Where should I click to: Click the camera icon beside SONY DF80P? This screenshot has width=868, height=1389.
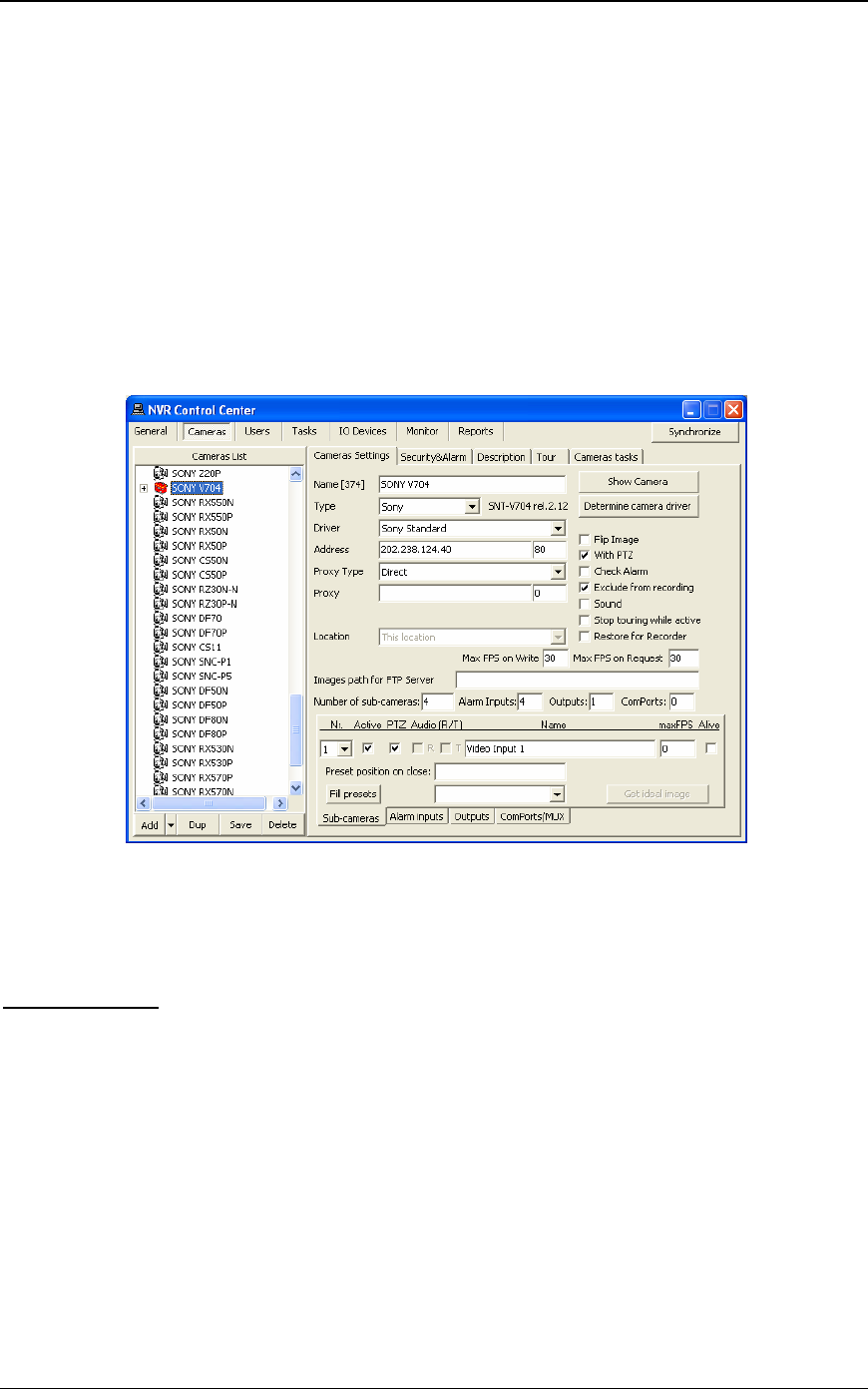pyautogui.click(x=161, y=734)
